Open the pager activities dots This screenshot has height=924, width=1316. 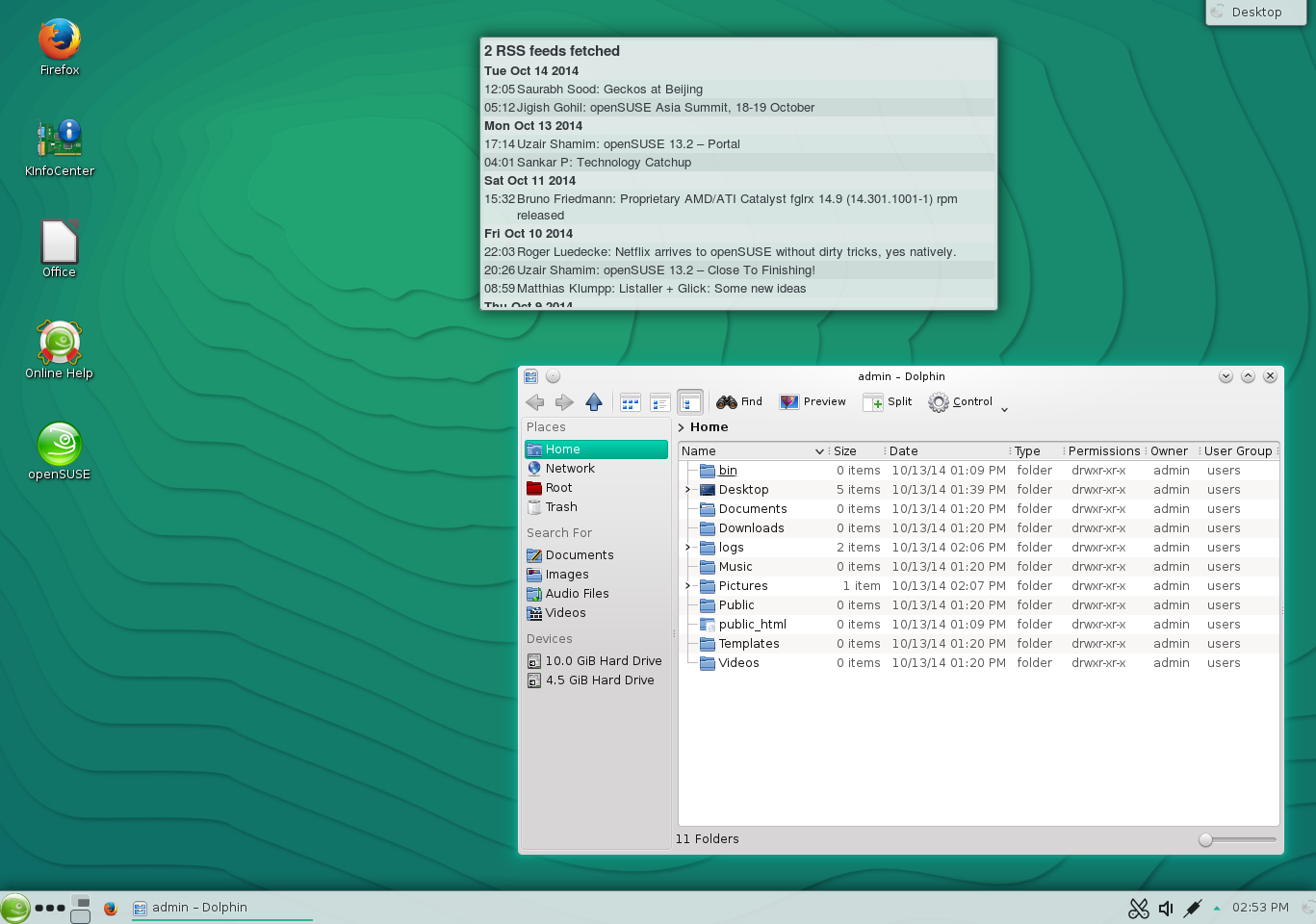tap(50, 908)
